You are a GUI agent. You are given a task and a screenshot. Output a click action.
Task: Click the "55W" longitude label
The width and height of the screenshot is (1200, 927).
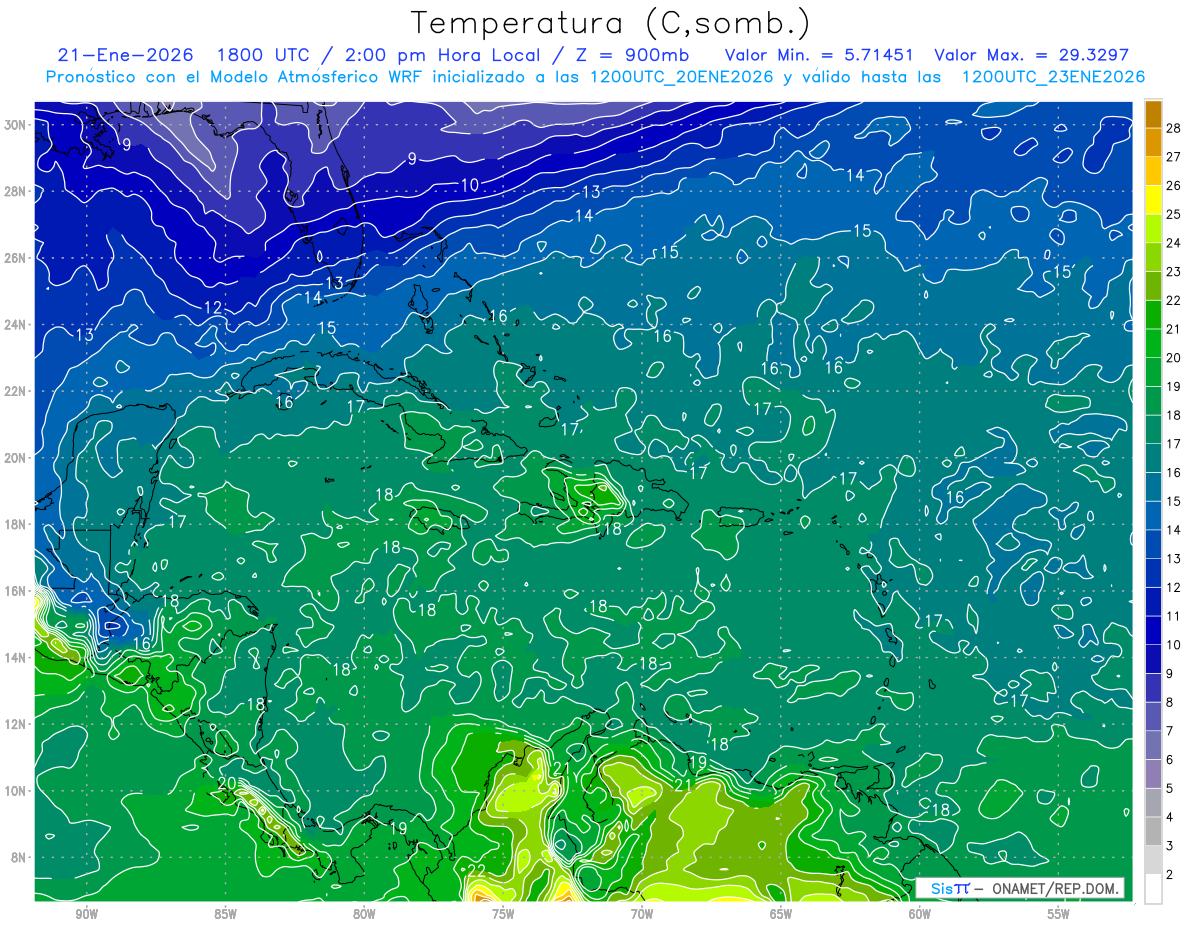click(1059, 914)
